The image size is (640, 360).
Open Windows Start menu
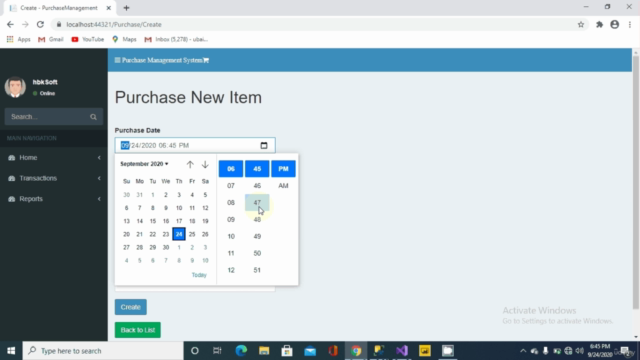[11, 351]
